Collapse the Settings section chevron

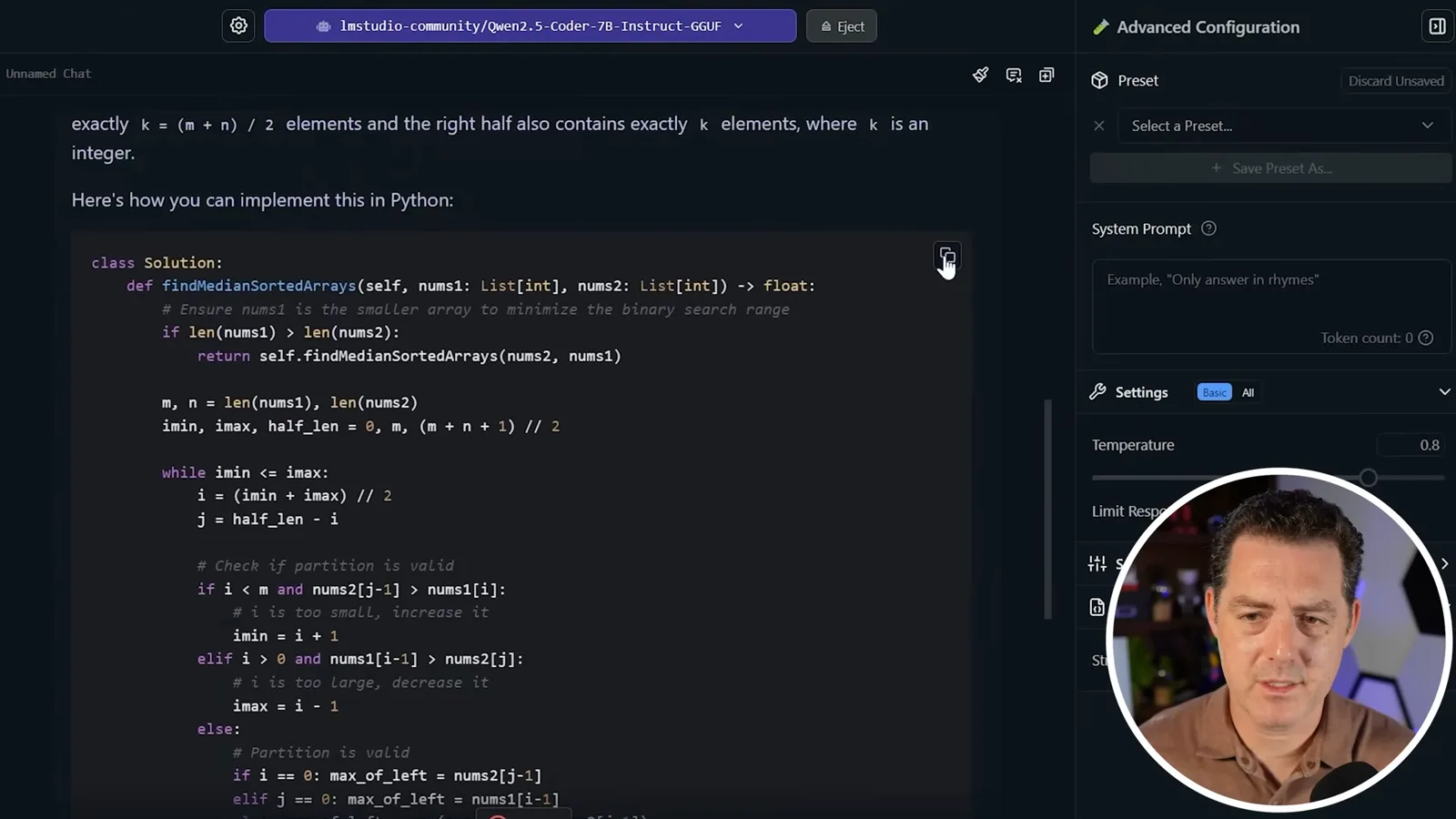point(1443,392)
